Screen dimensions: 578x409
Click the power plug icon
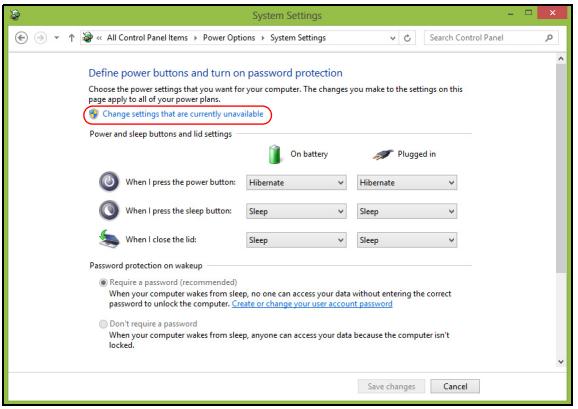click(x=382, y=154)
